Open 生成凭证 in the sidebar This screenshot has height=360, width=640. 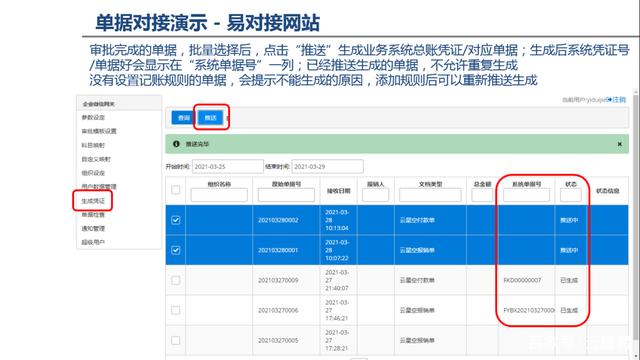pos(93,201)
